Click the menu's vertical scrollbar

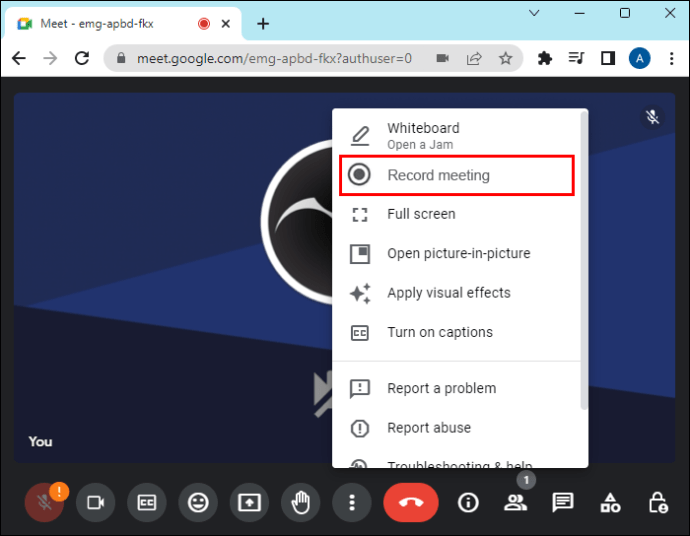[x=584, y=261]
